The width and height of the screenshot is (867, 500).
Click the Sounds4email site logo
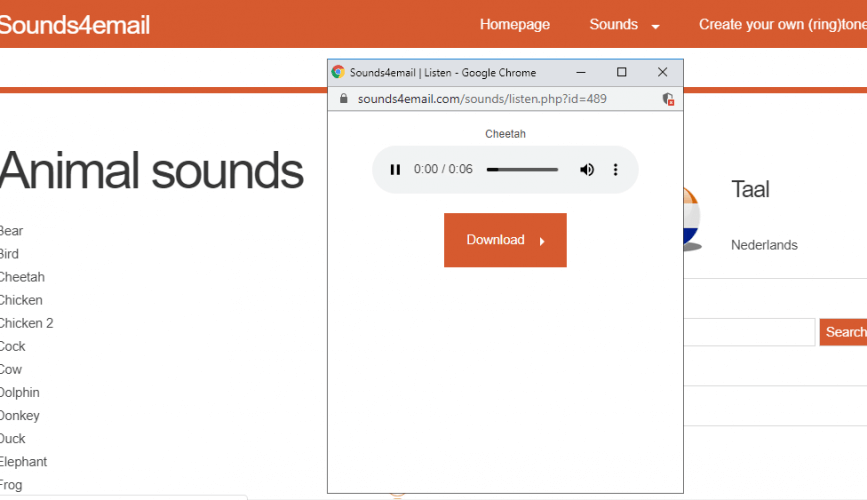74,25
